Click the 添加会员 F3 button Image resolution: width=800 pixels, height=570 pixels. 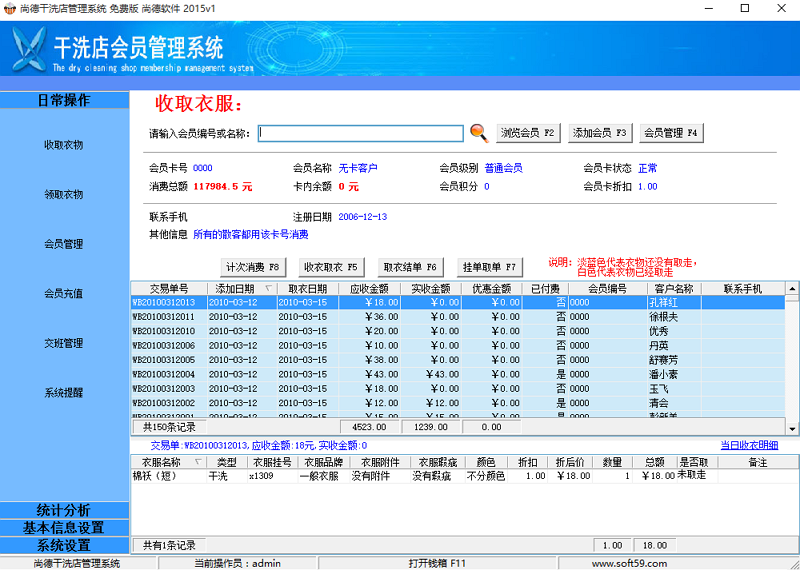tap(600, 133)
